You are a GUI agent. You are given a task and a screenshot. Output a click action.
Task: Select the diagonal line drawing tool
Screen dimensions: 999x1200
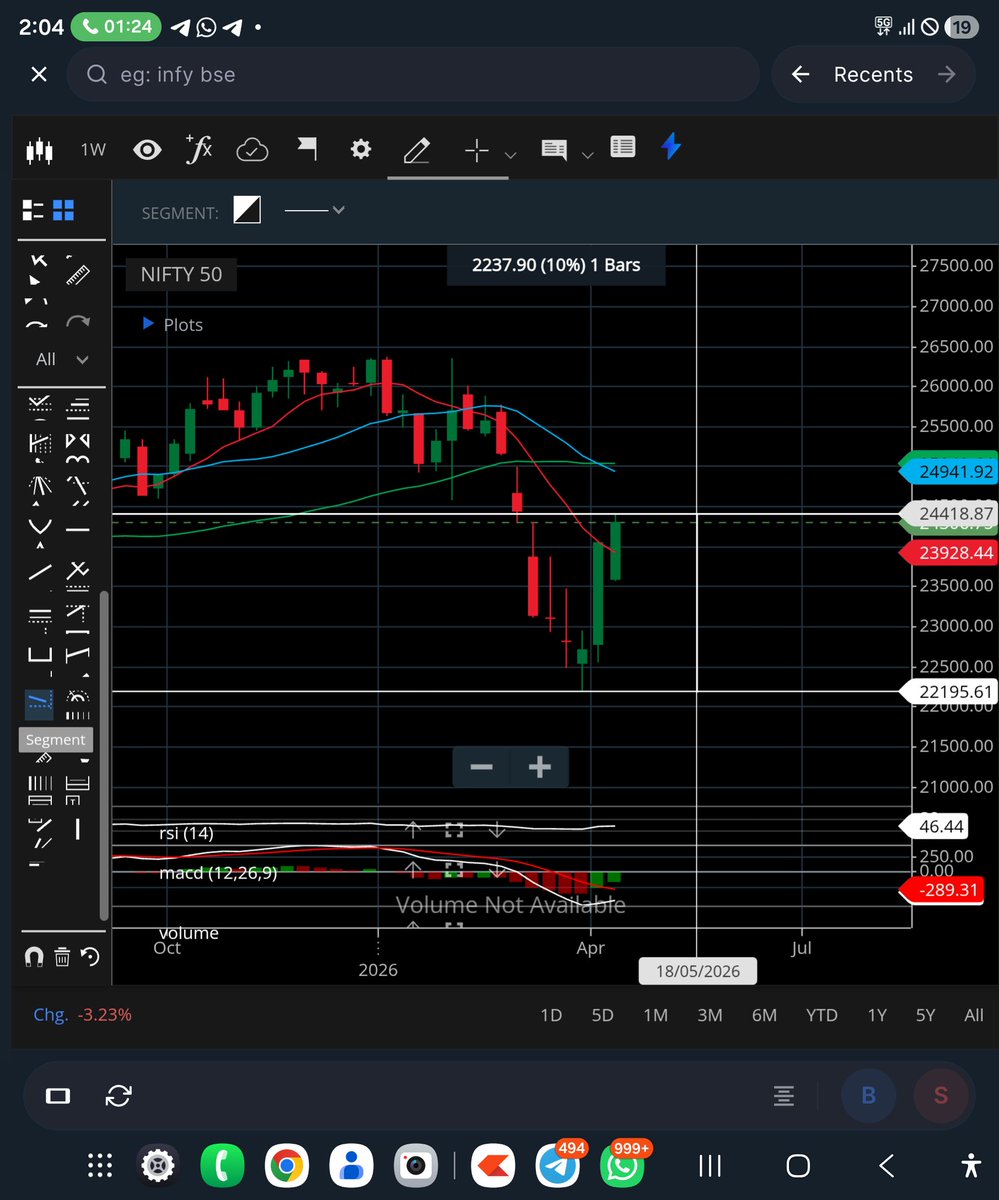click(x=40, y=572)
